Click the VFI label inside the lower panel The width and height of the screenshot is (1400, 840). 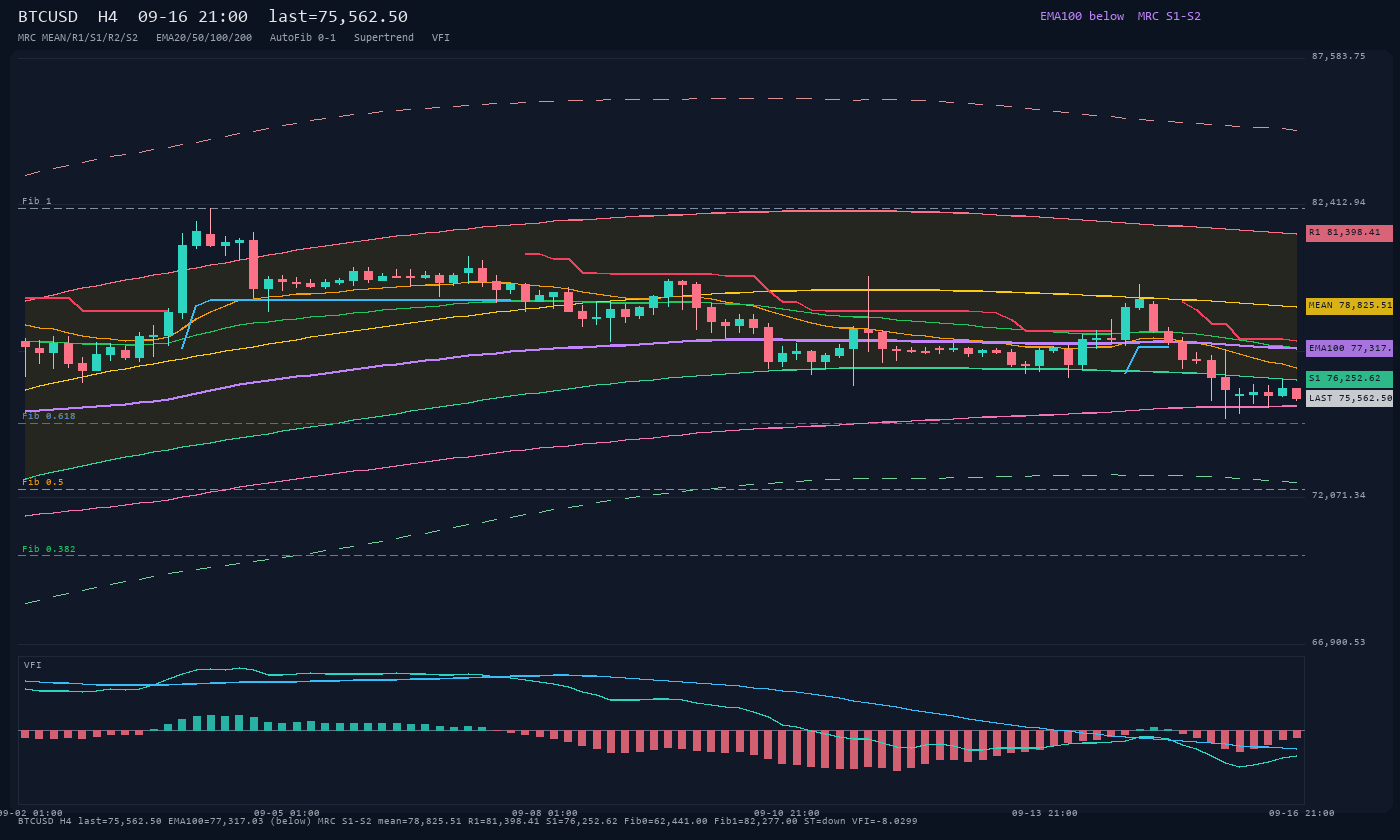pos(33,665)
